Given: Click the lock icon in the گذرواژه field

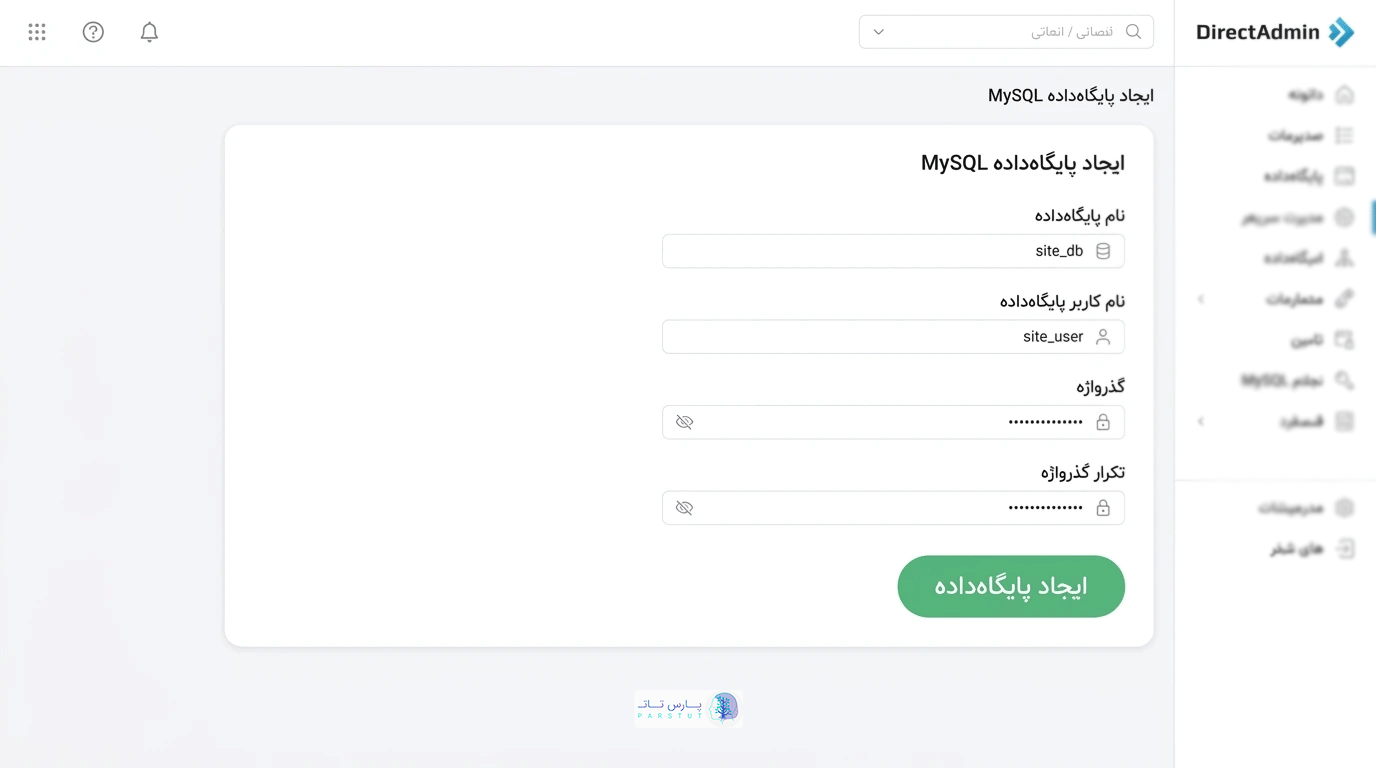Looking at the screenshot, I should tap(1103, 422).
